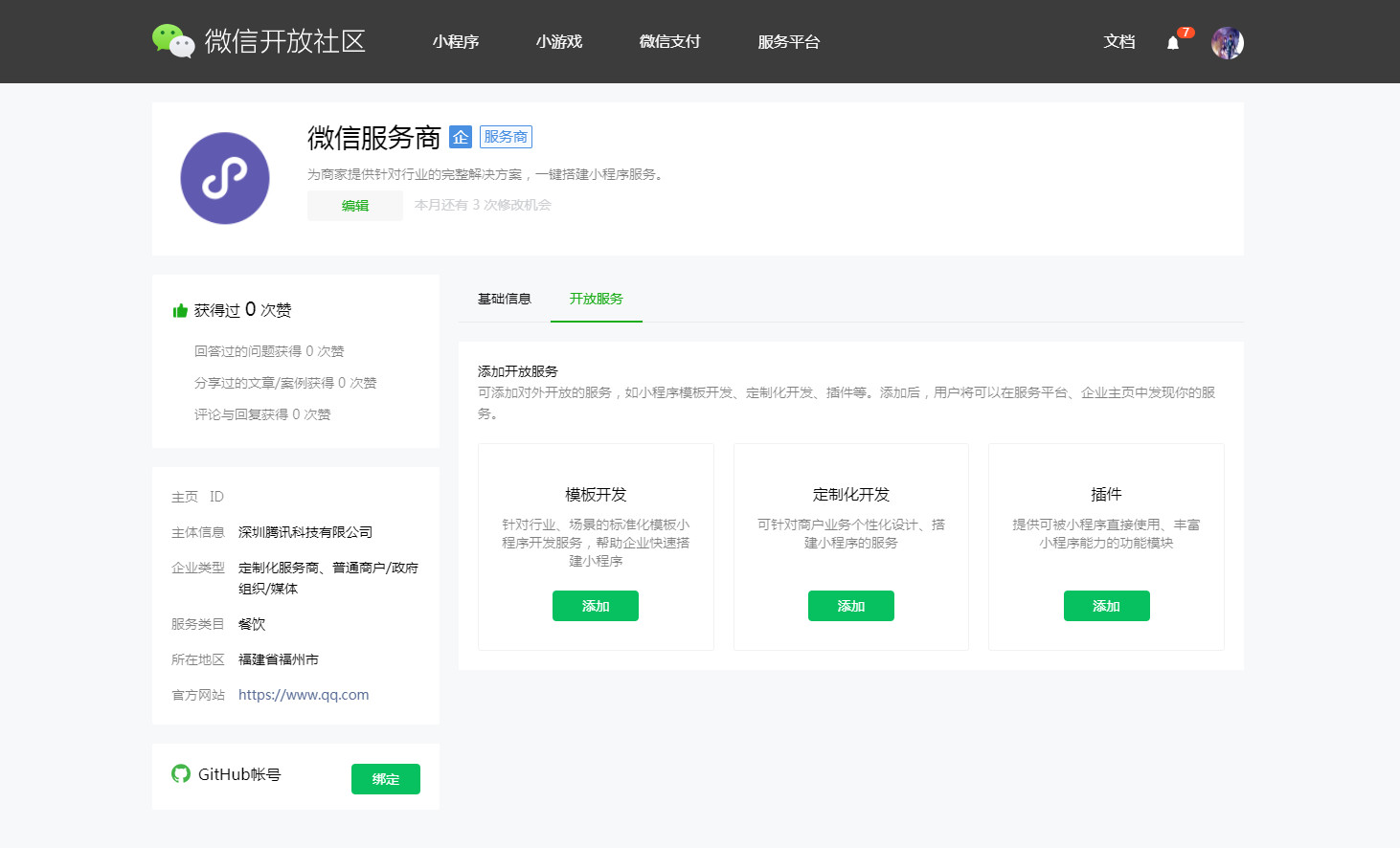Click the blue enterprise verification badge icon
1400x848 pixels.
tap(461, 137)
